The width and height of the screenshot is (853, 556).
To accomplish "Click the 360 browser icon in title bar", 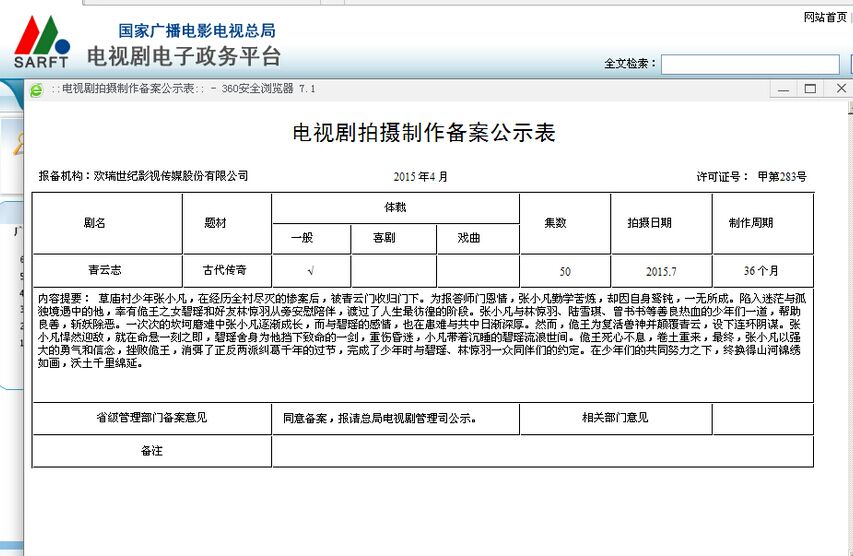I will click(36, 90).
